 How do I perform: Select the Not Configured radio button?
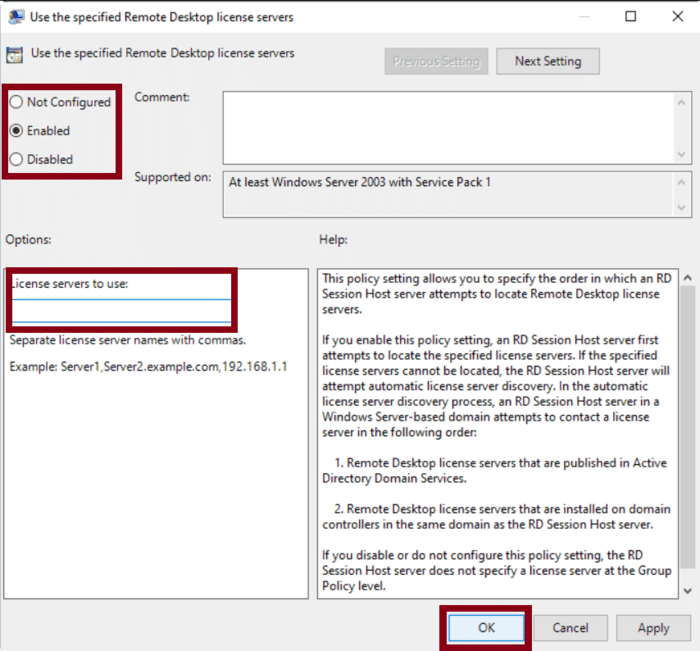16,102
